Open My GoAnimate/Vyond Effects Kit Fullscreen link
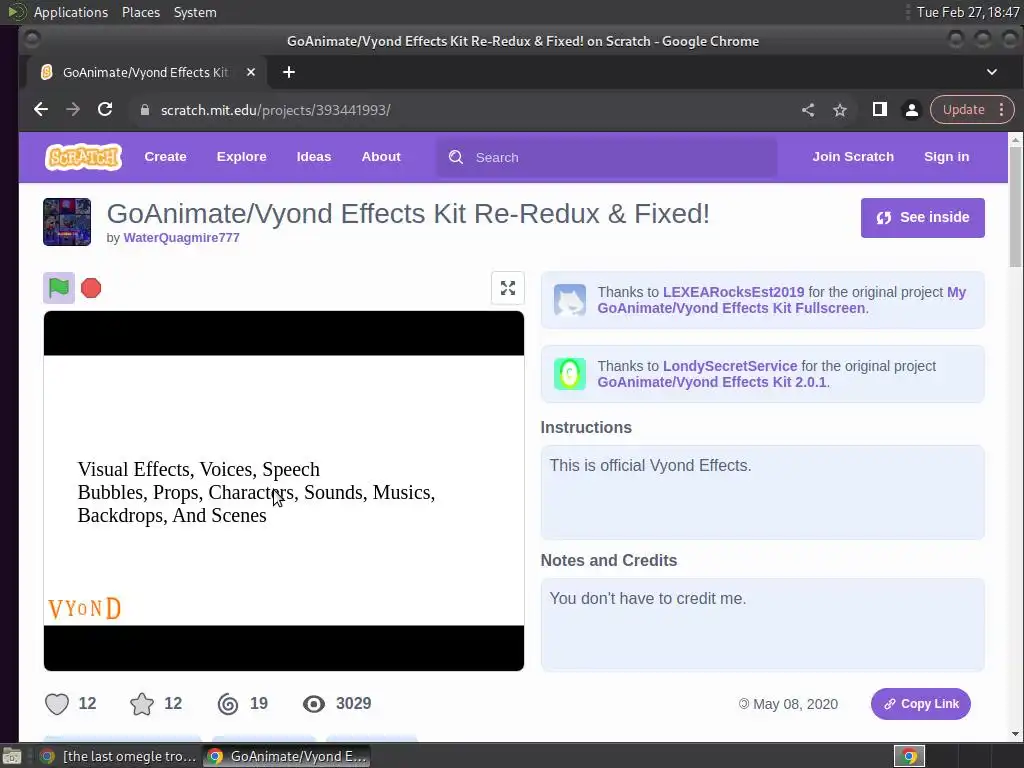The width and height of the screenshot is (1024, 768). tap(782, 300)
